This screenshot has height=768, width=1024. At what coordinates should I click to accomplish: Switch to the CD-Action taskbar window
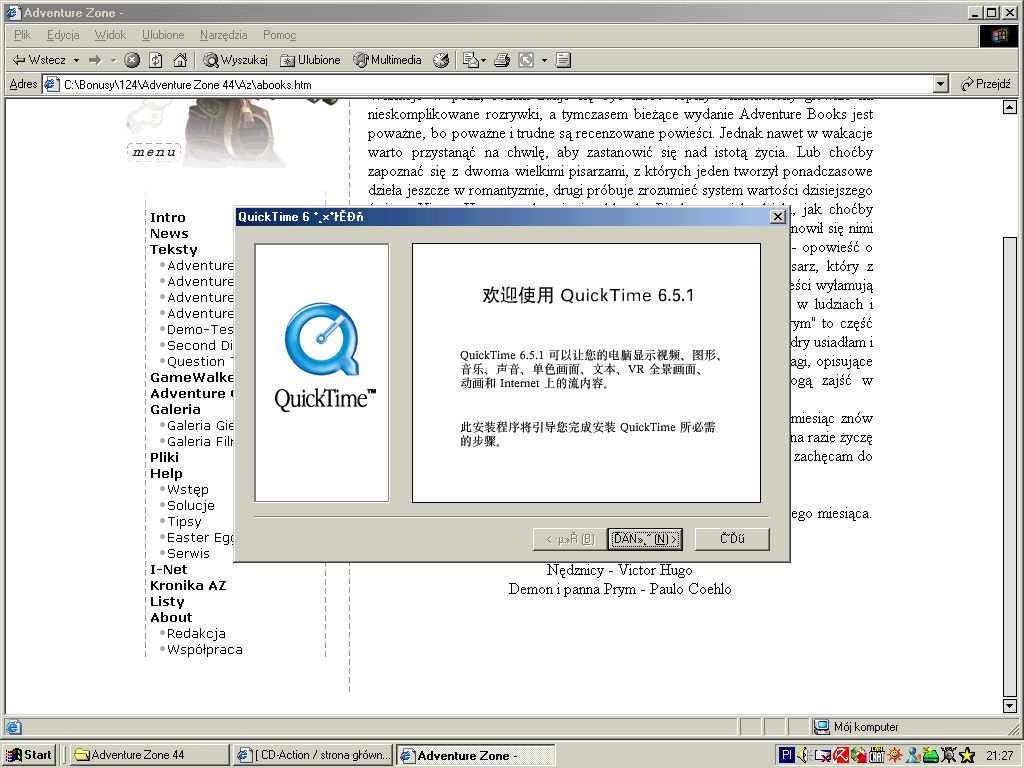(314, 755)
